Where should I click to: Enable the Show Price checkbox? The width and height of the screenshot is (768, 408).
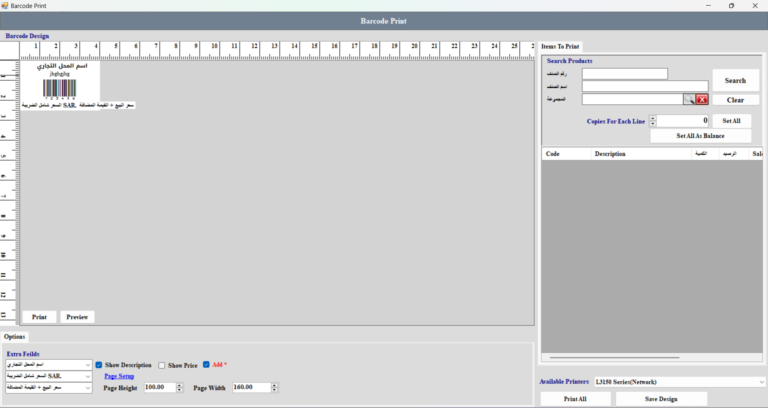pos(162,365)
